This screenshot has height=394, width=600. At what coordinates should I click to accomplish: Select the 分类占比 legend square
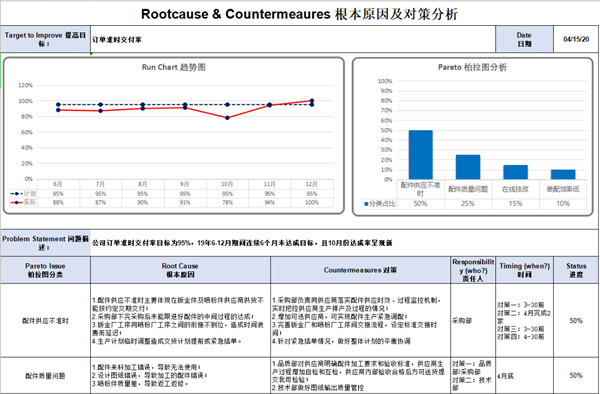click(x=366, y=204)
